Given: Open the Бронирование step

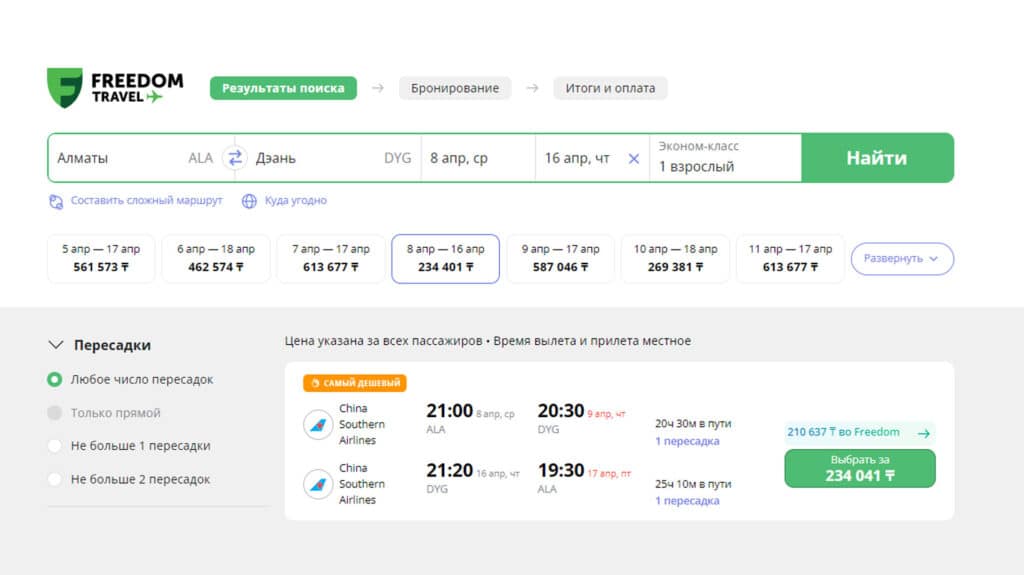Looking at the screenshot, I should coord(455,88).
